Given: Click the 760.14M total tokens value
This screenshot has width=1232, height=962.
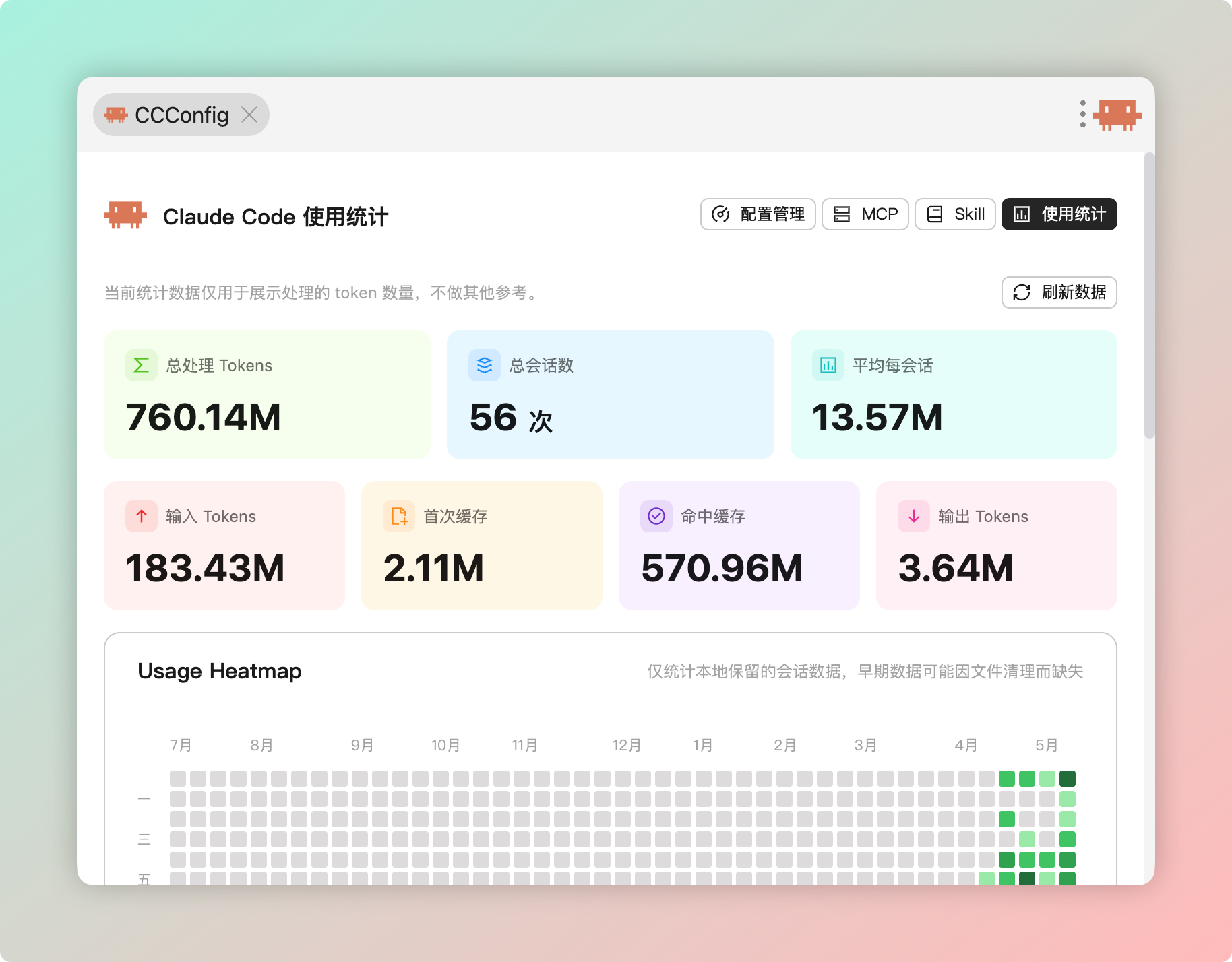Looking at the screenshot, I should [x=203, y=417].
